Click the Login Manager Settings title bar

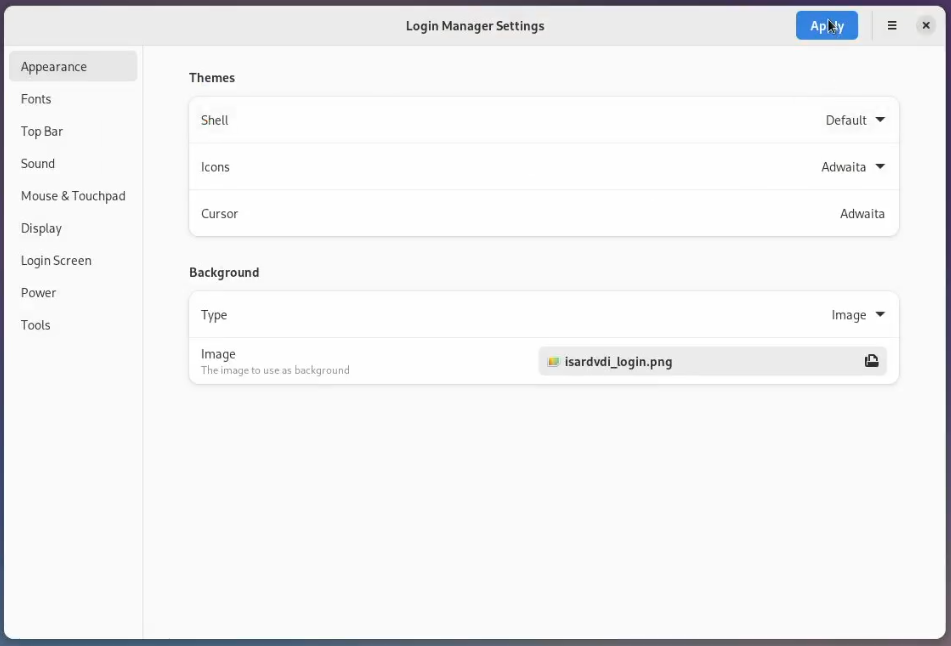475,26
